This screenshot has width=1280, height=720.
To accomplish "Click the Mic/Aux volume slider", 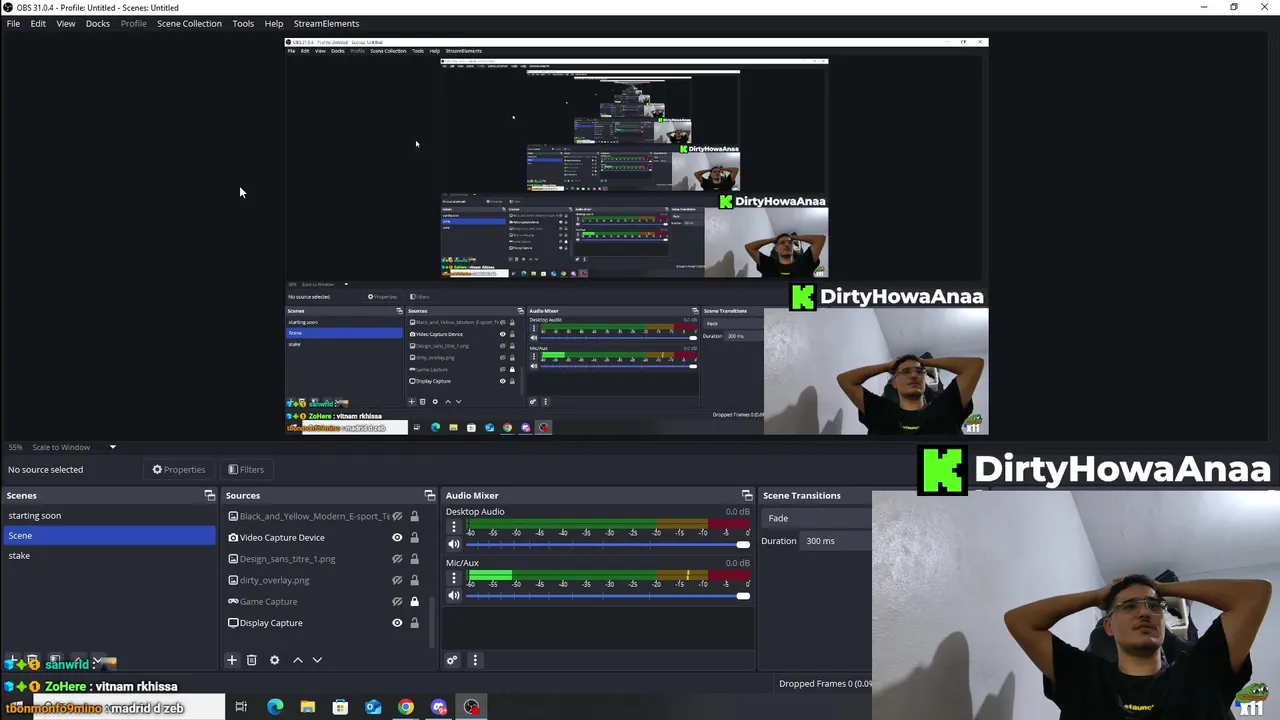I will coord(607,595).
